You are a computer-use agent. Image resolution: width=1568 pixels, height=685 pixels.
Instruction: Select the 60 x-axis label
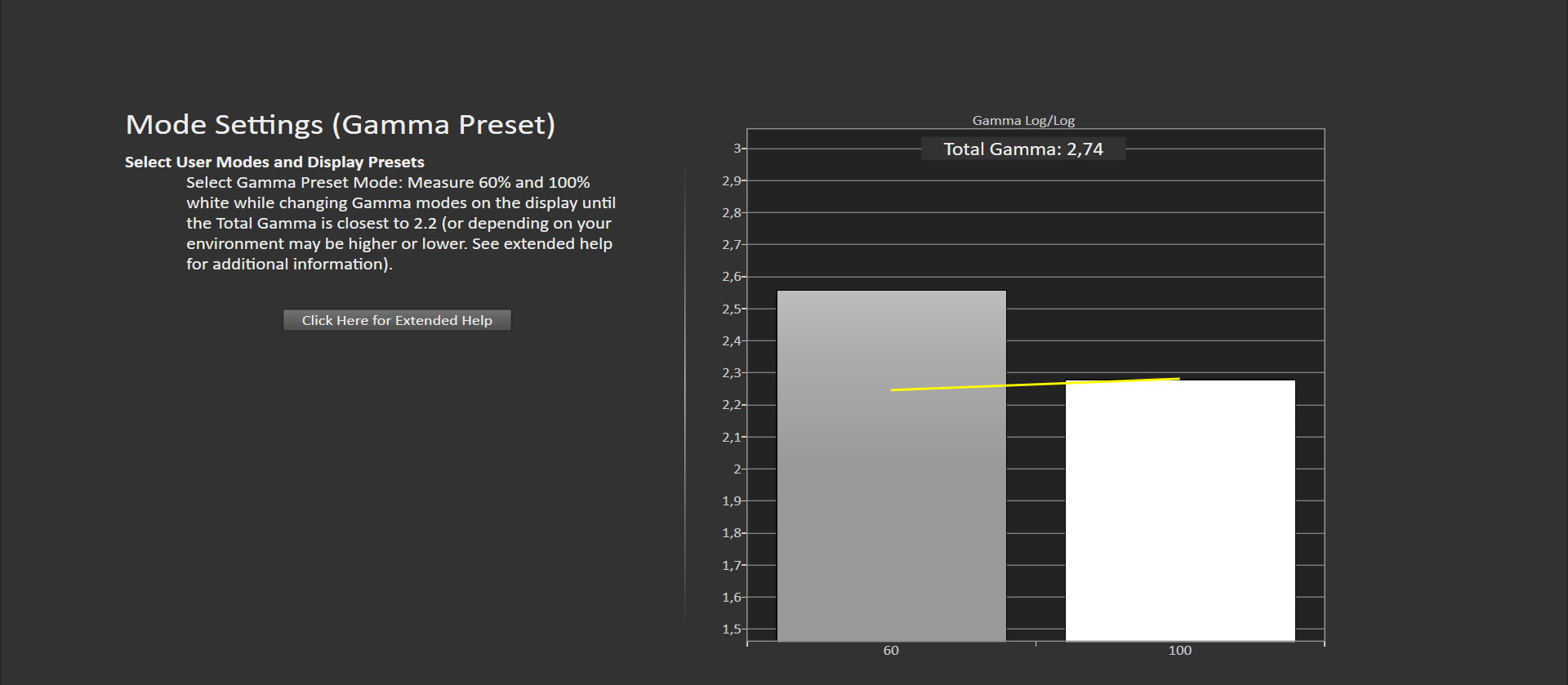click(x=891, y=651)
